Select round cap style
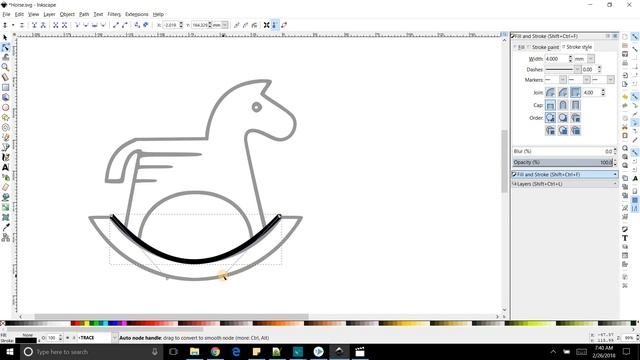Image resolution: width=640 pixels, height=360 pixels. [563, 105]
